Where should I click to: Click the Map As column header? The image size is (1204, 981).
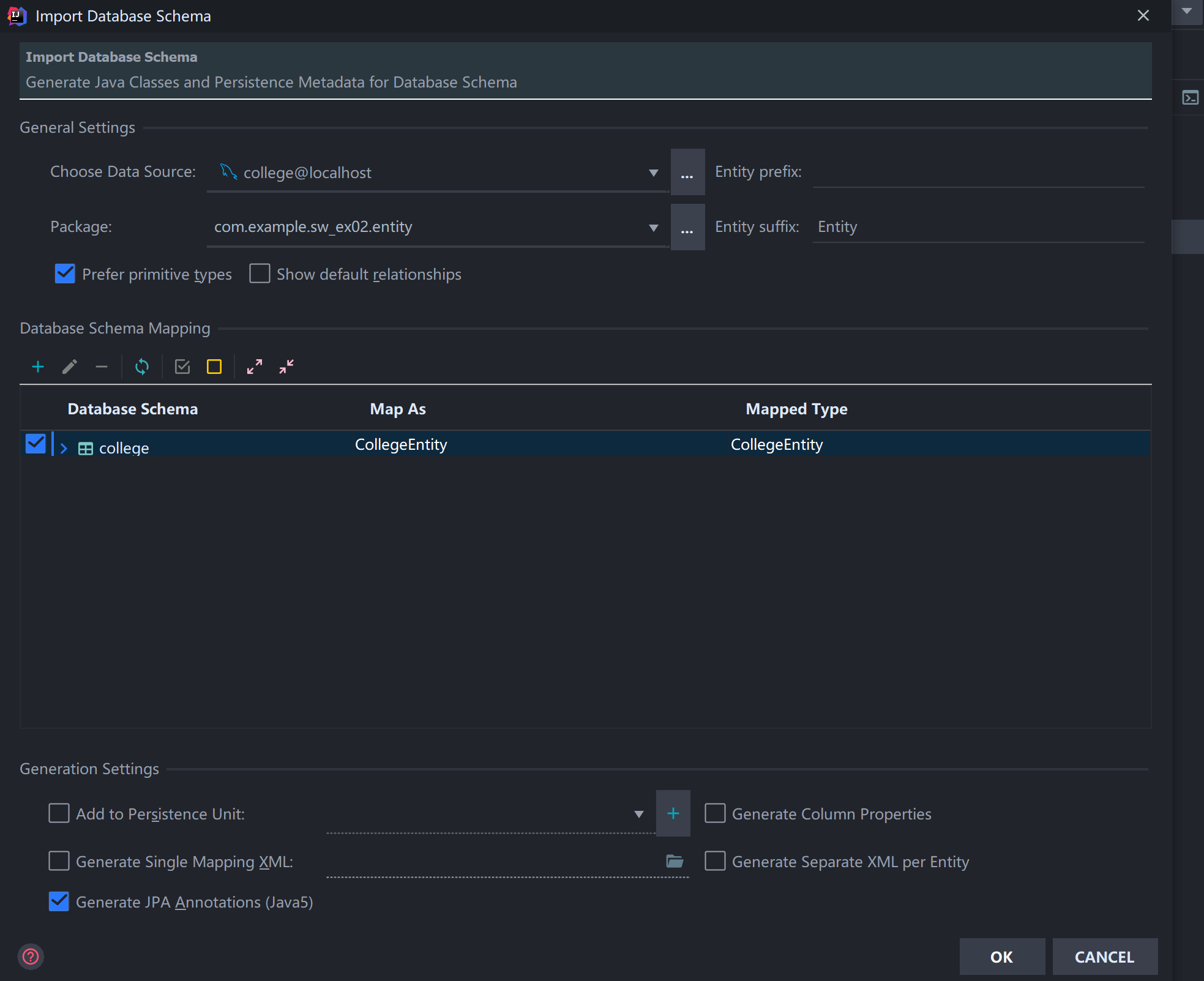[x=398, y=409]
